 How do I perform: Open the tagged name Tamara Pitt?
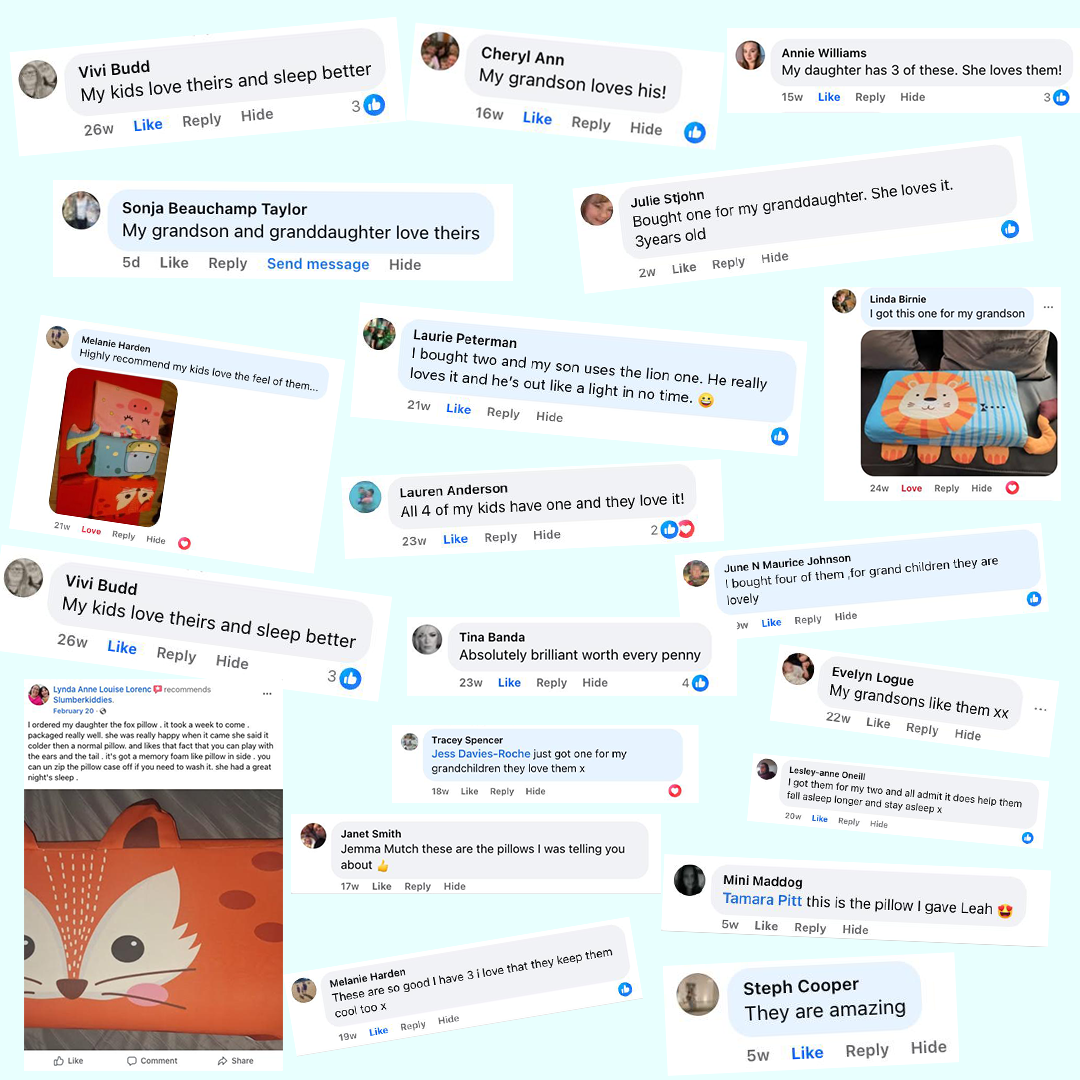coord(762,900)
